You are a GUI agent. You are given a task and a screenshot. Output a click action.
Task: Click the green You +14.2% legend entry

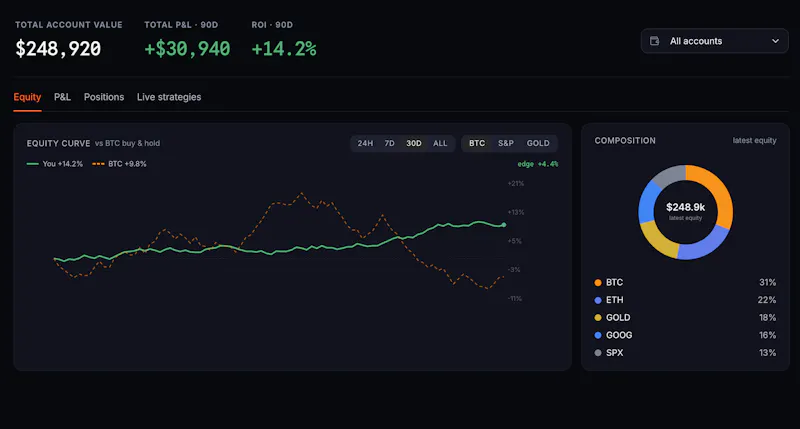pyautogui.click(x=55, y=164)
